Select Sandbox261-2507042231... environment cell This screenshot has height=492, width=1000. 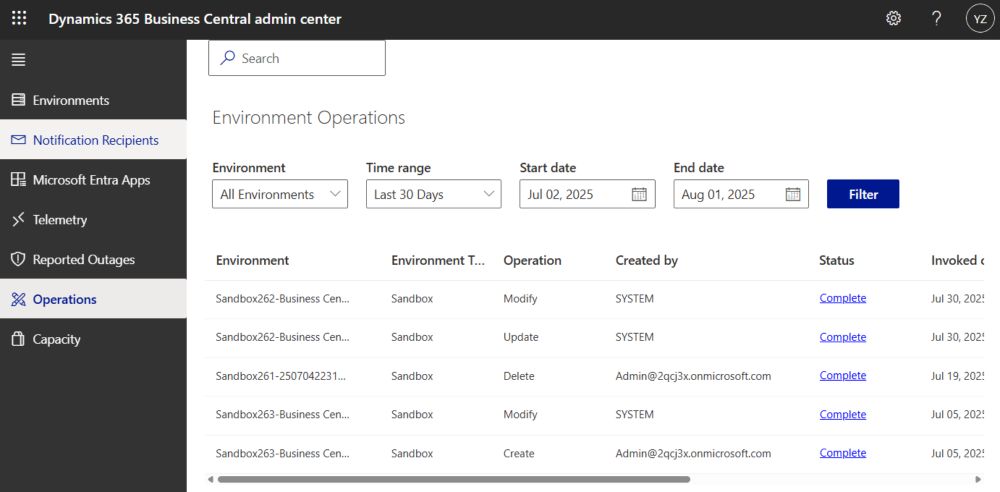281,376
